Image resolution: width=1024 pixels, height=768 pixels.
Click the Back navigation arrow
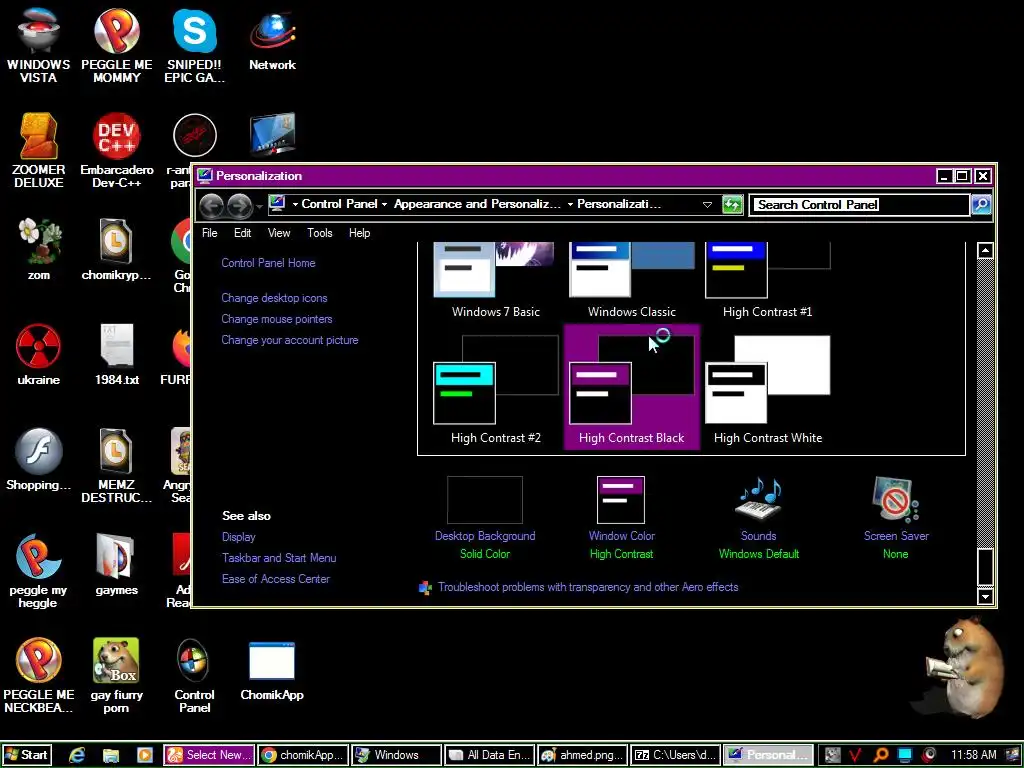(x=212, y=205)
